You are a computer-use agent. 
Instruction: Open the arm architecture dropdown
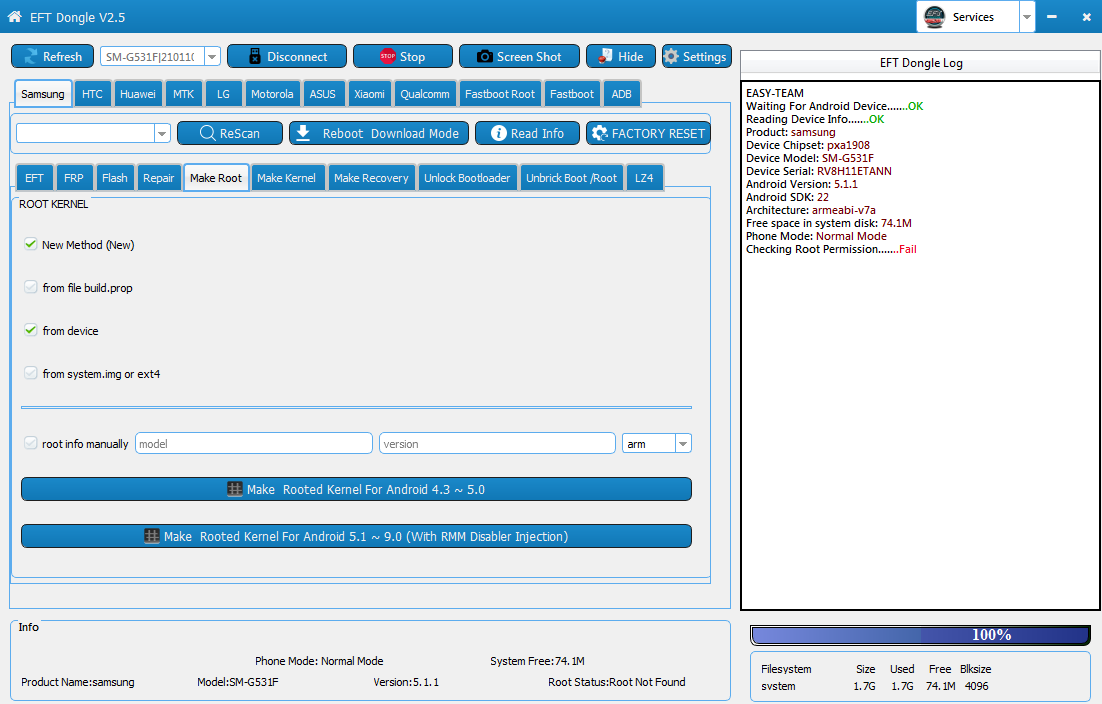point(683,443)
